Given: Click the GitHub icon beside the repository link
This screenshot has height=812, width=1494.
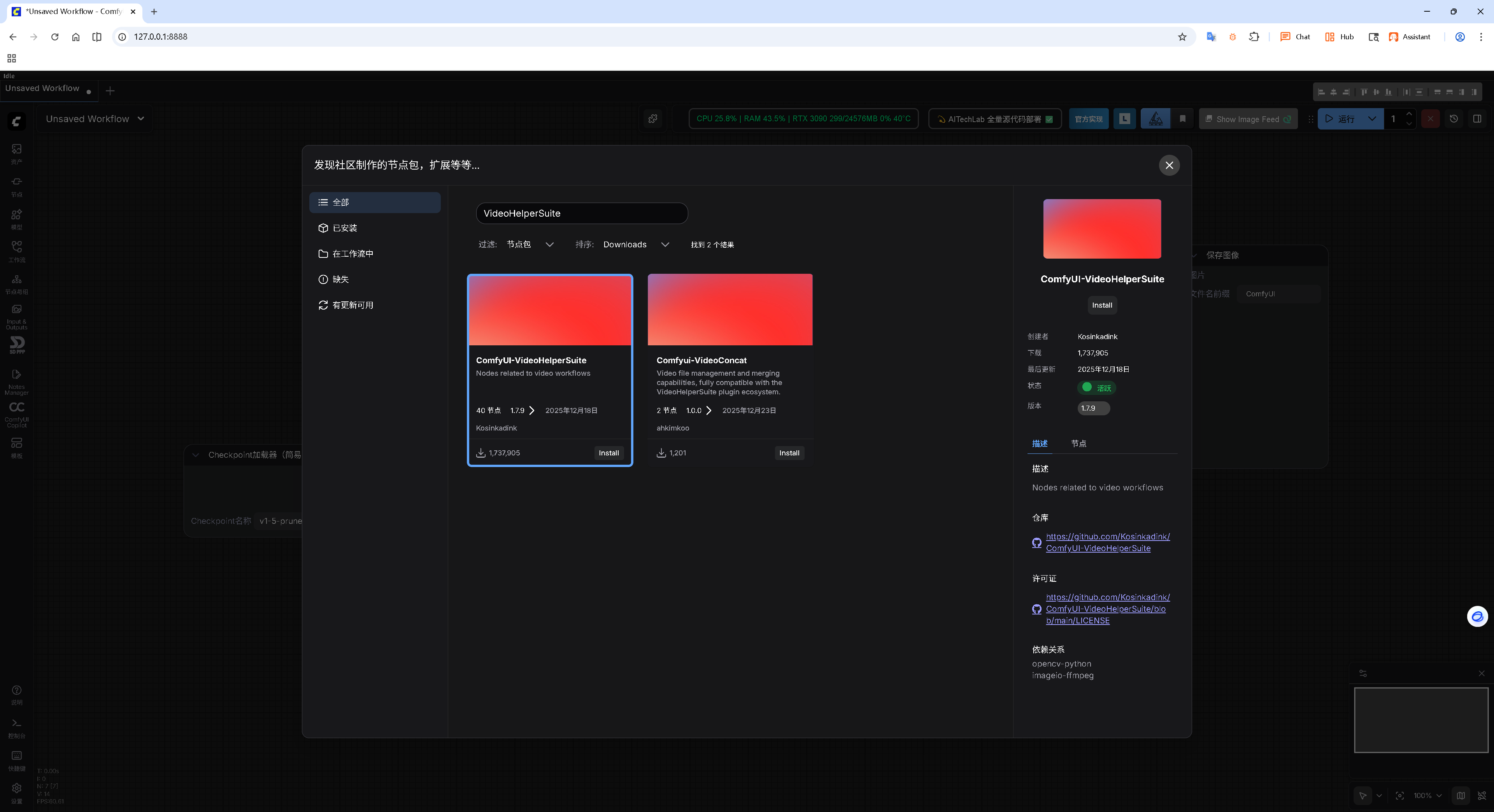Looking at the screenshot, I should [x=1036, y=543].
